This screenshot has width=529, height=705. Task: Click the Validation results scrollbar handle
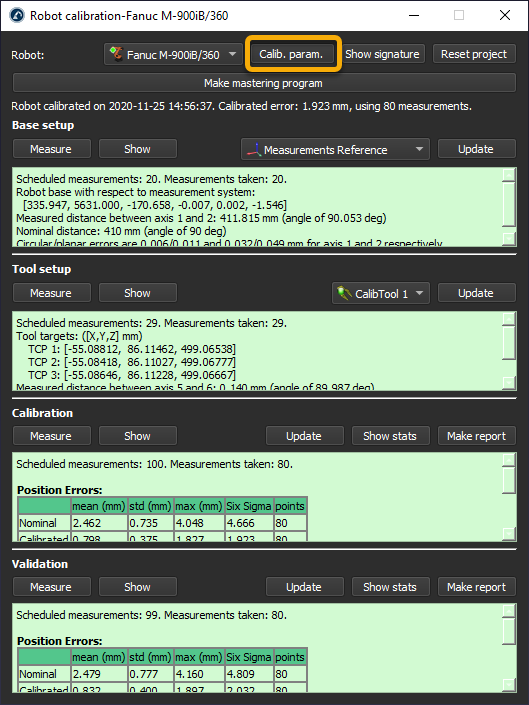point(508,632)
